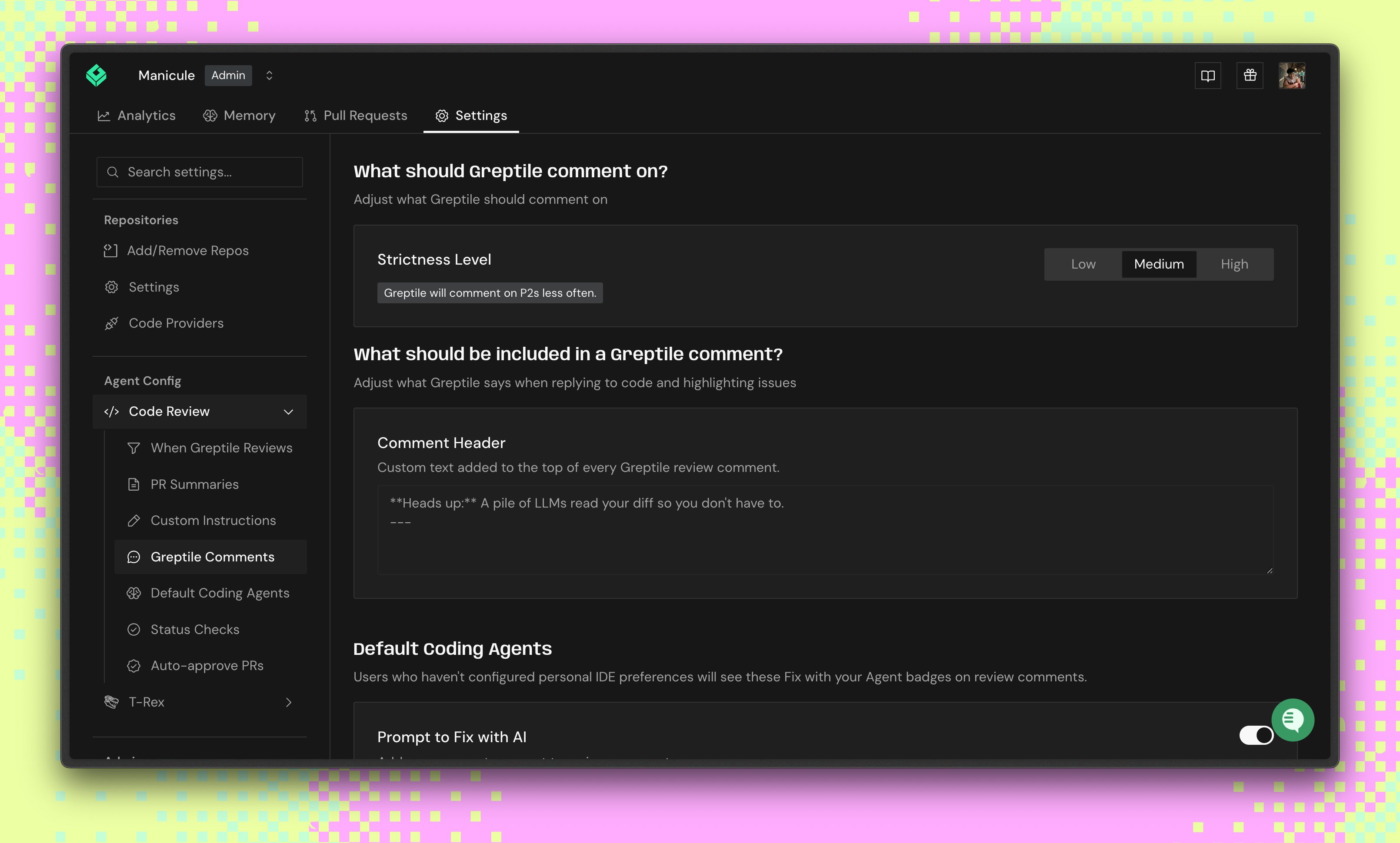1400x843 pixels.
Task: Click the plug icon for Code Providers
Action: pyautogui.click(x=111, y=323)
